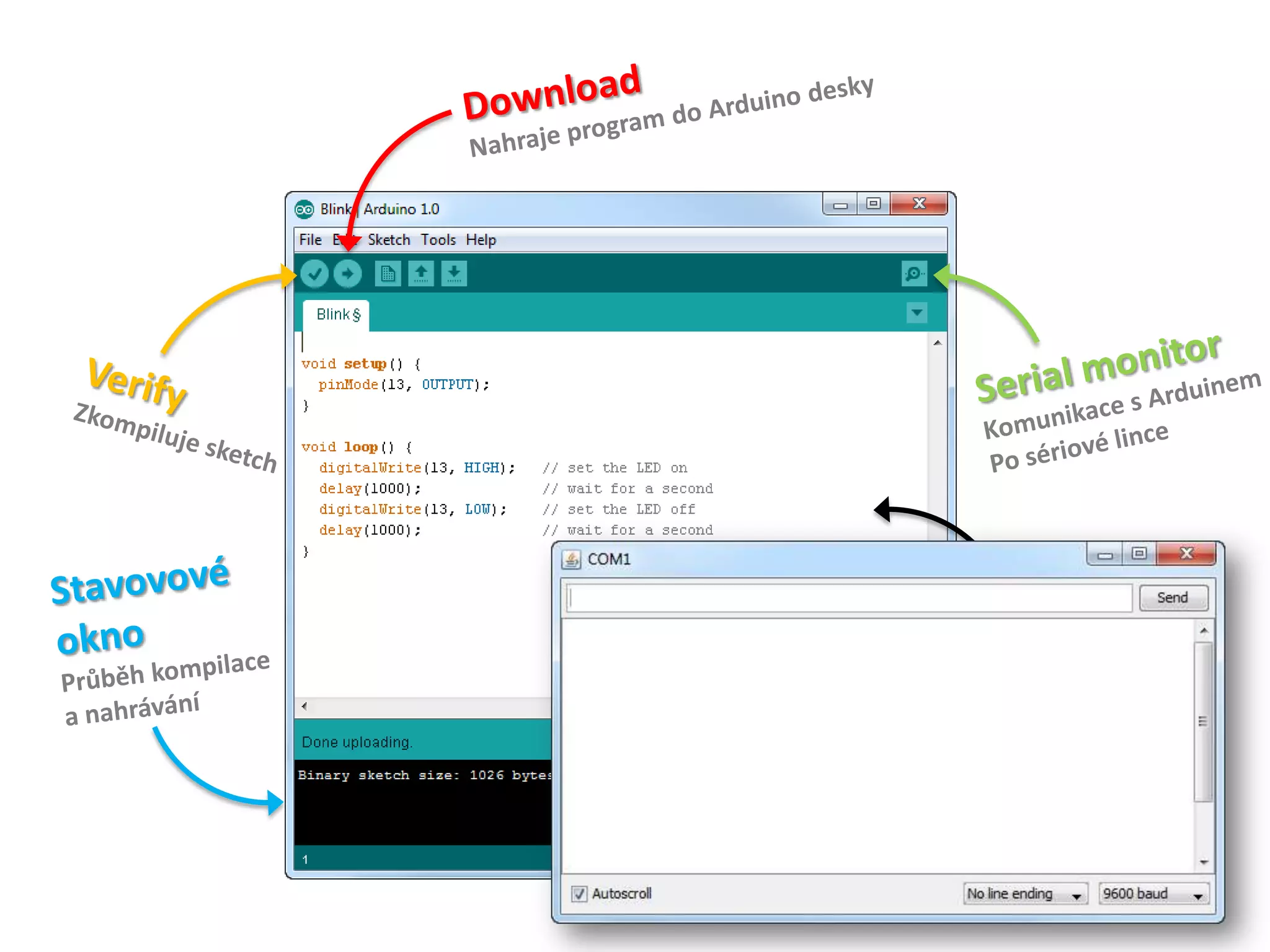Screen dimensions: 1270x952
Task: Click the Arduino logo in title bar
Action: [x=304, y=209]
